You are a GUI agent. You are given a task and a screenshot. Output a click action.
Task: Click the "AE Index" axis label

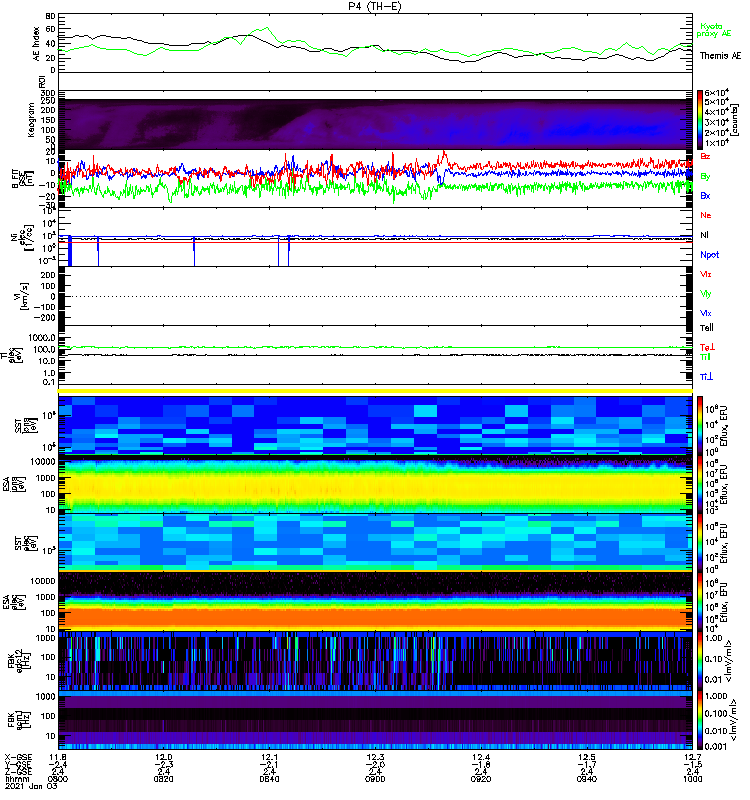[x=36, y=43]
